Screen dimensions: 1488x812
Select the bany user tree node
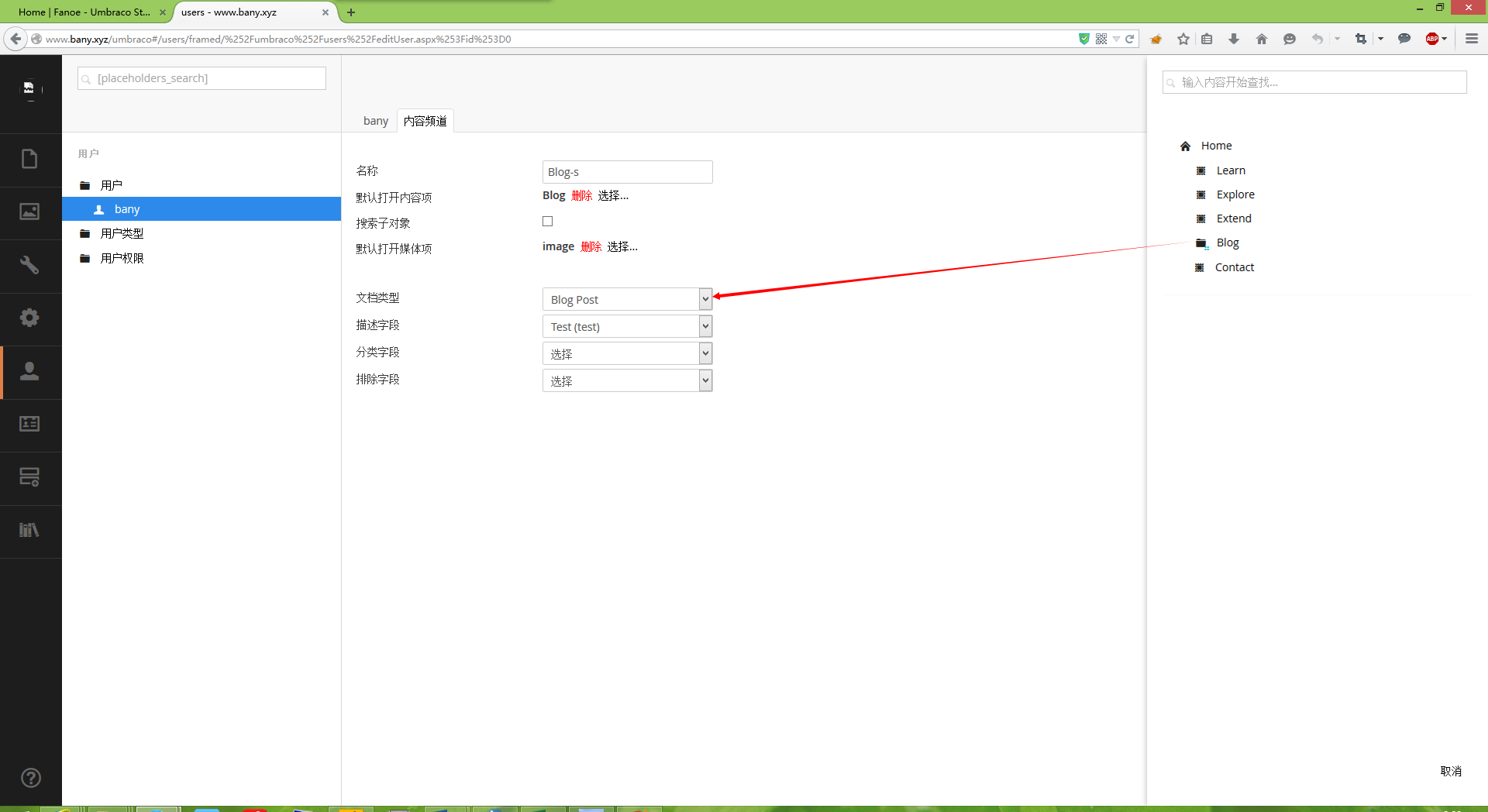(201, 209)
